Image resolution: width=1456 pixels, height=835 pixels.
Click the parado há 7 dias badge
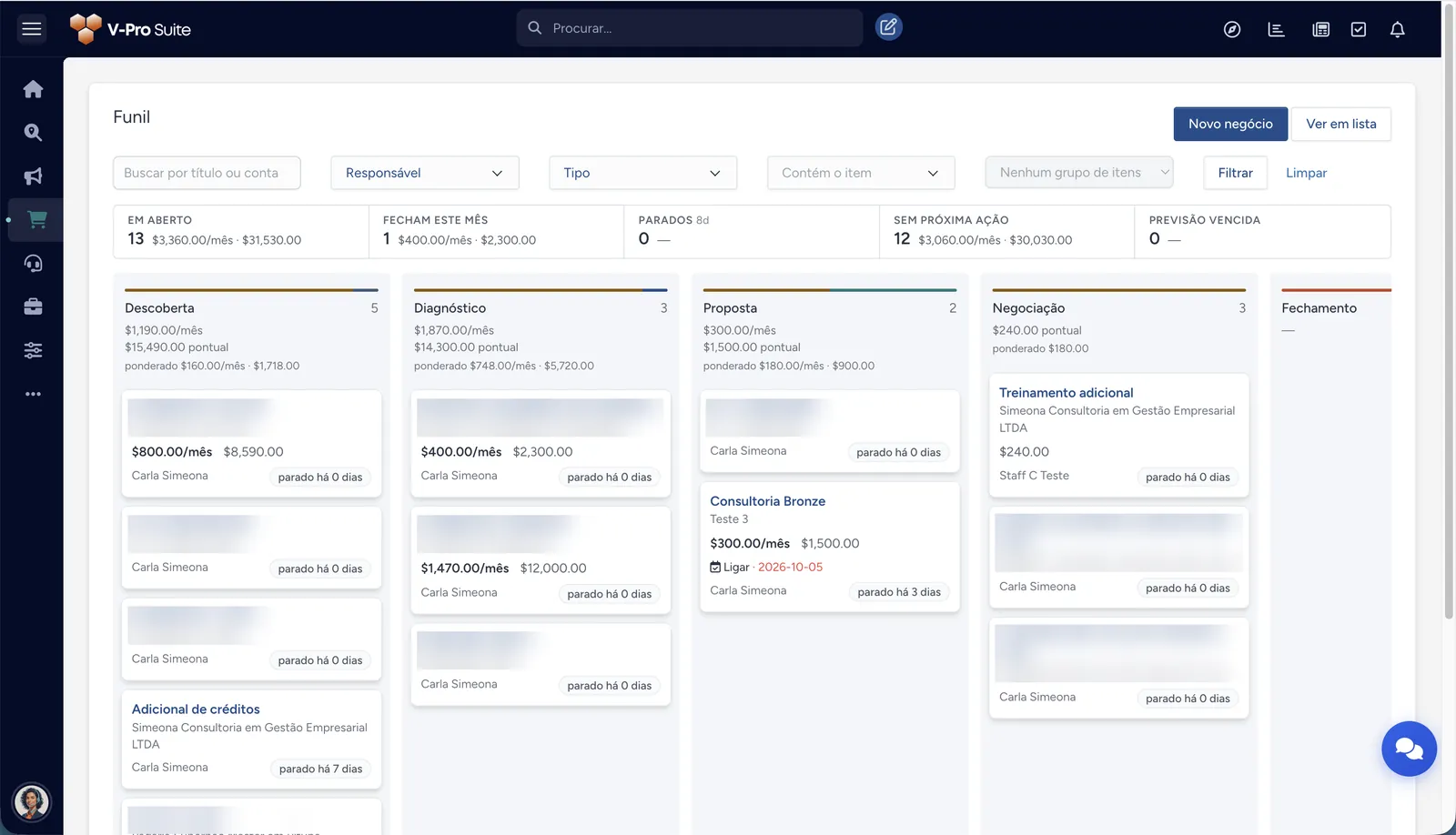pos(320,769)
